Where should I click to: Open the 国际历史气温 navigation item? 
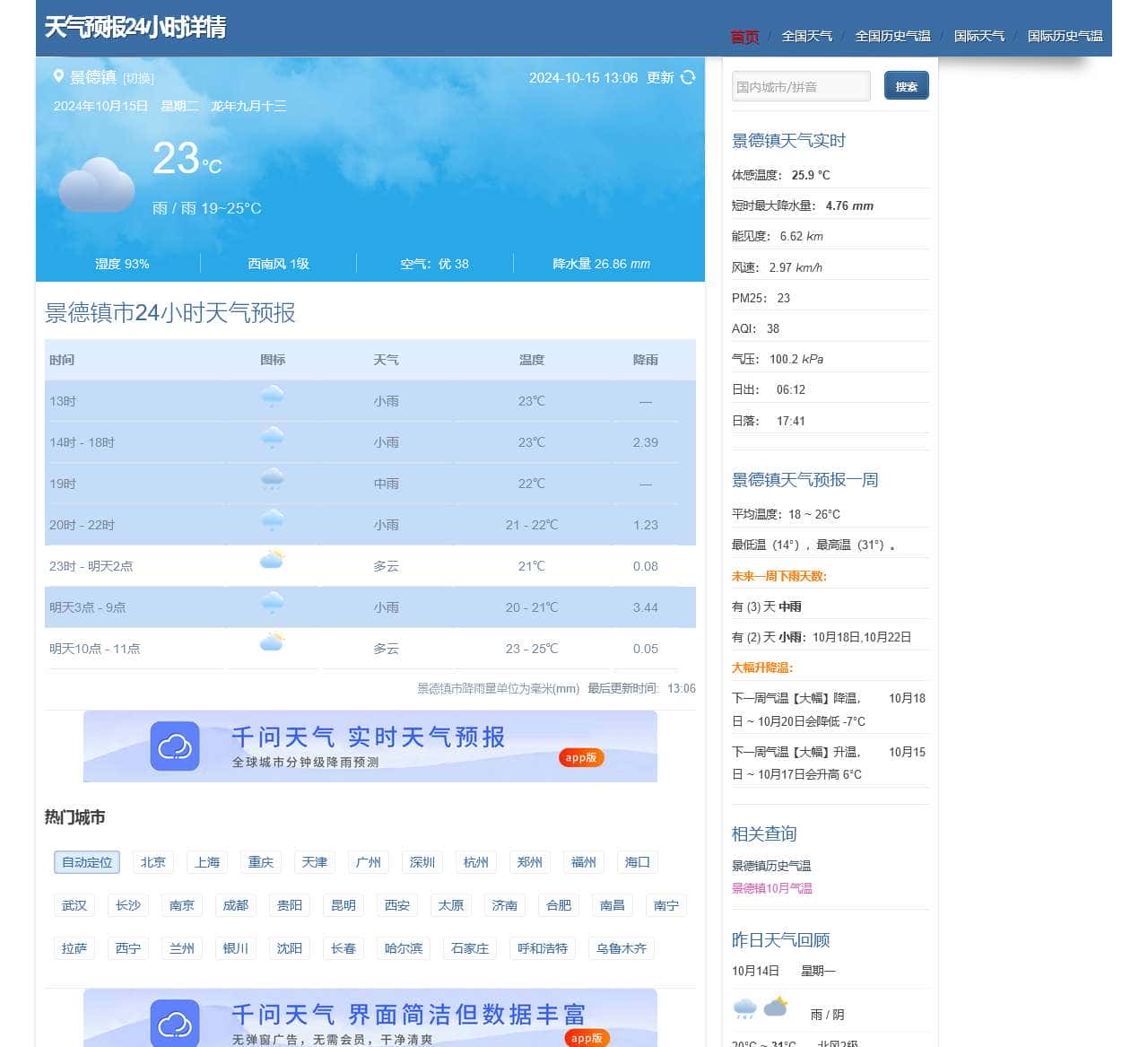pos(1066,36)
